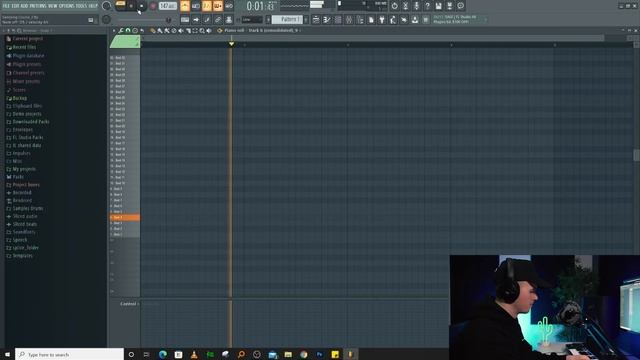
Task: Toggle the Blend recording button
Action: 218,6
